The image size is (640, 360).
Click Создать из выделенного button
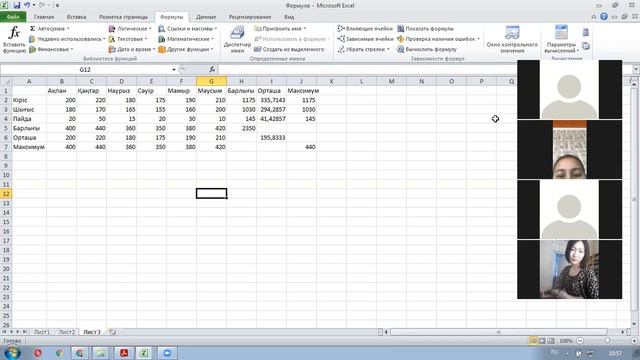pos(289,49)
